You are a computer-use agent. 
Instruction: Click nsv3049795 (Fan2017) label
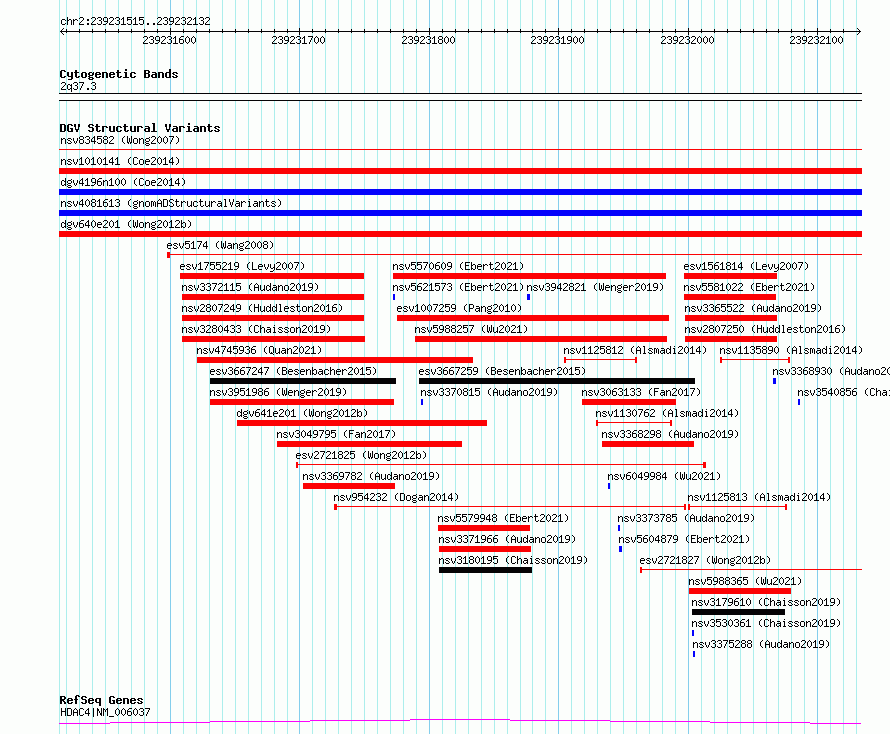(336, 434)
